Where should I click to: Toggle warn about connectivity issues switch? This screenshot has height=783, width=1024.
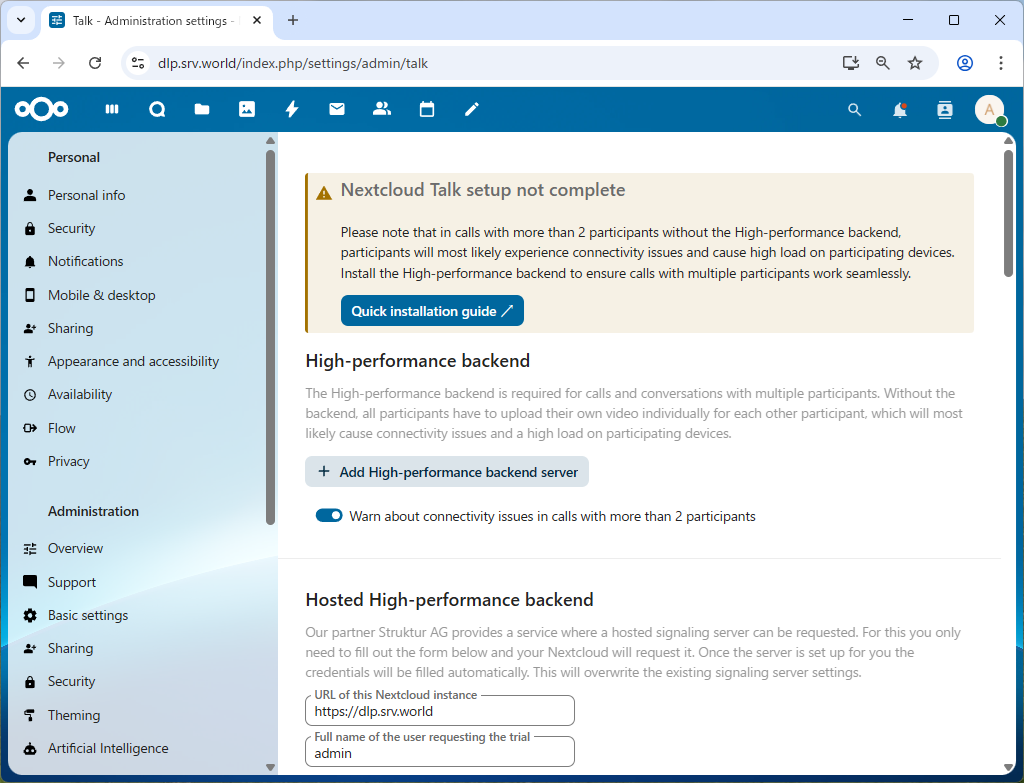[329, 516]
